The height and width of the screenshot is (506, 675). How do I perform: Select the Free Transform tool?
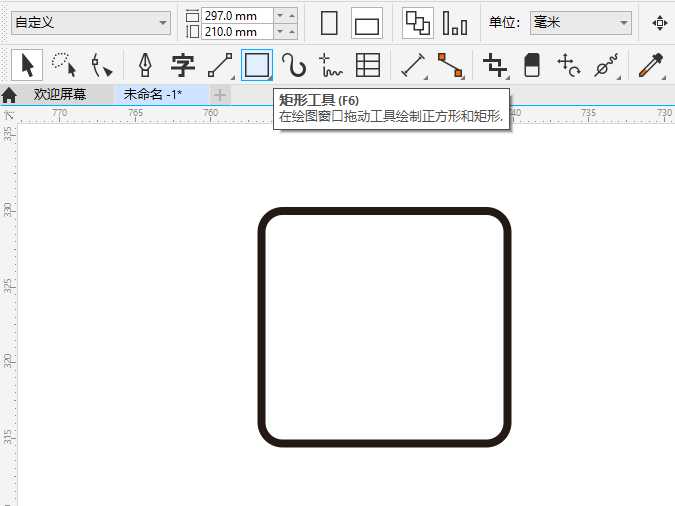[x=568, y=65]
